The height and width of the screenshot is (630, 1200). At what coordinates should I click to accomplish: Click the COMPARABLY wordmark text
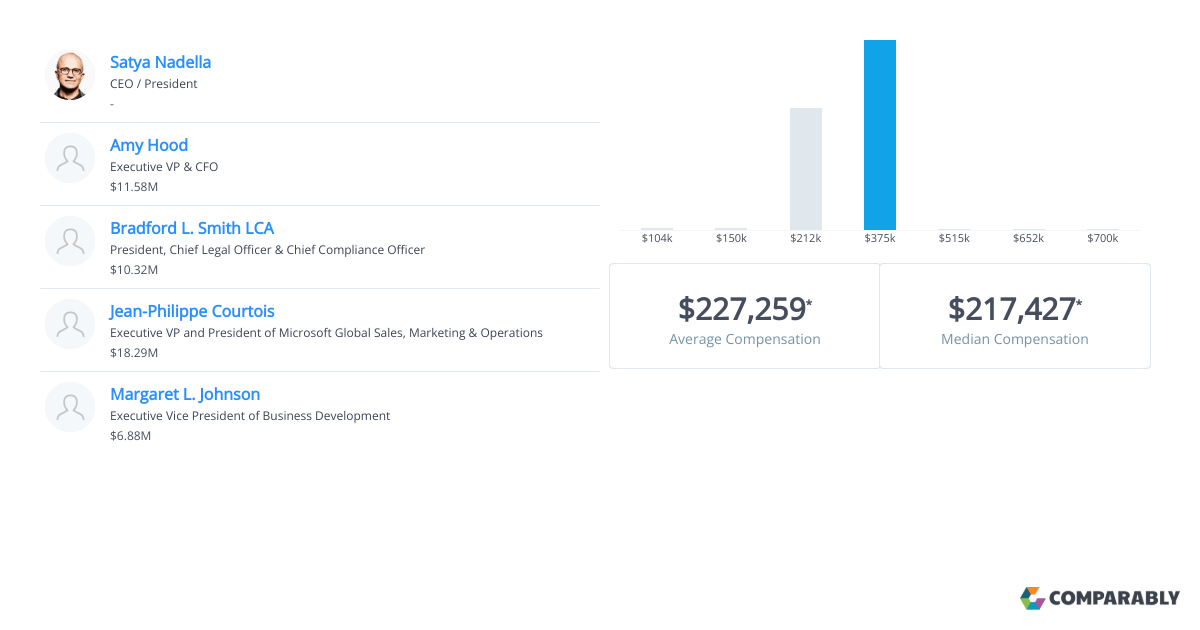pyautogui.click(x=1115, y=599)
